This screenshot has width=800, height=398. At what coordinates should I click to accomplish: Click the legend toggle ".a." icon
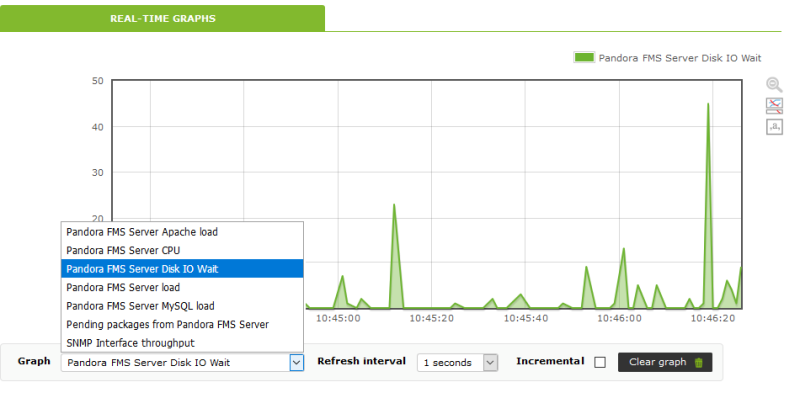pyautogui.click(x=774, y=127)
